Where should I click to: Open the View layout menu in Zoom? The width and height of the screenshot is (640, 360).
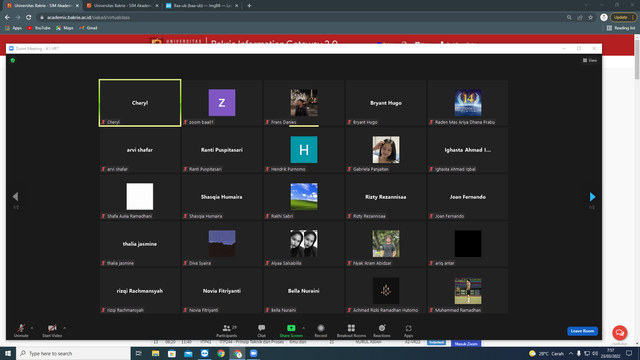(590, 60)
